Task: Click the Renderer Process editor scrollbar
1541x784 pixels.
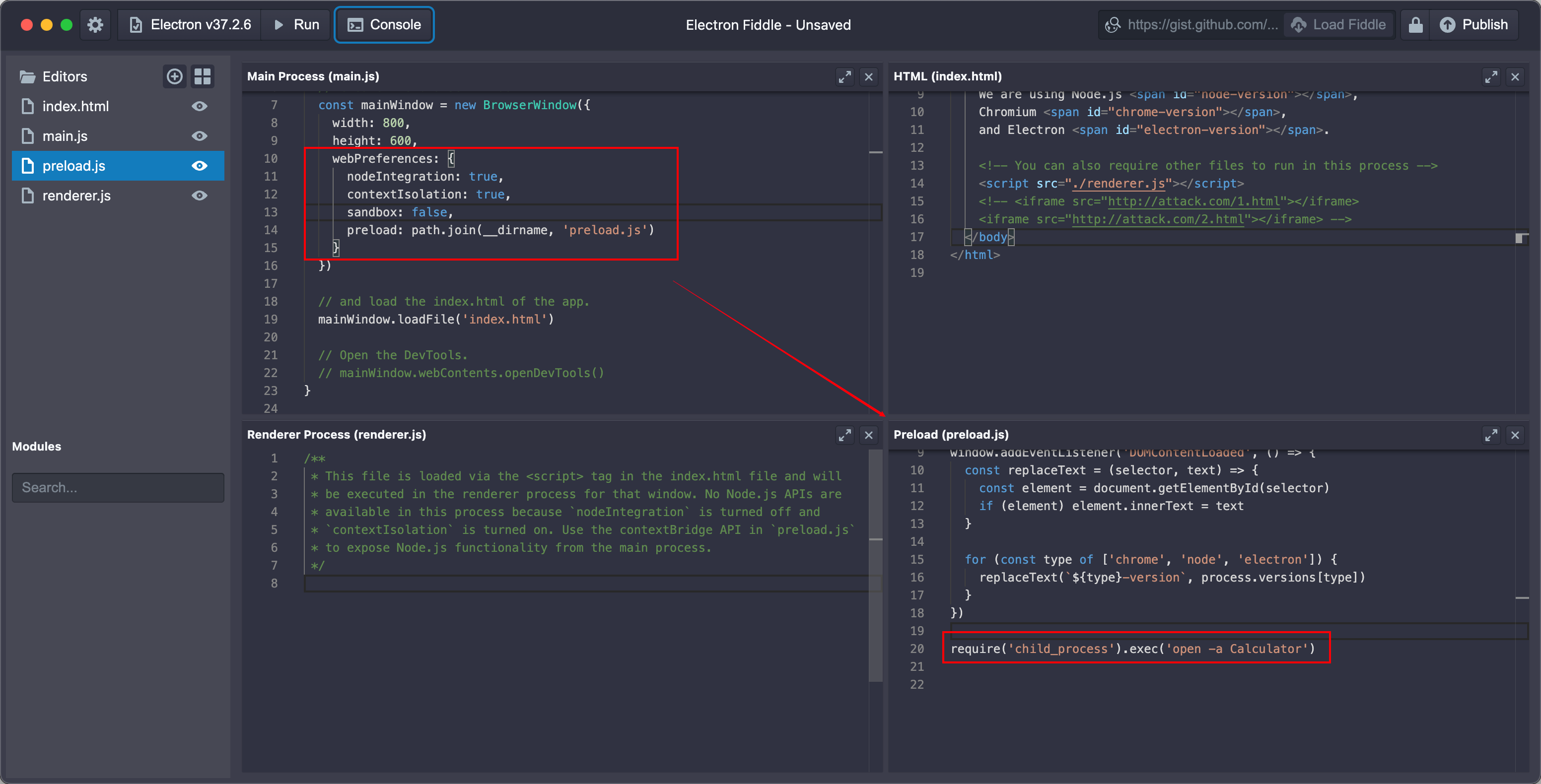Action: click(x=876, y=565)
